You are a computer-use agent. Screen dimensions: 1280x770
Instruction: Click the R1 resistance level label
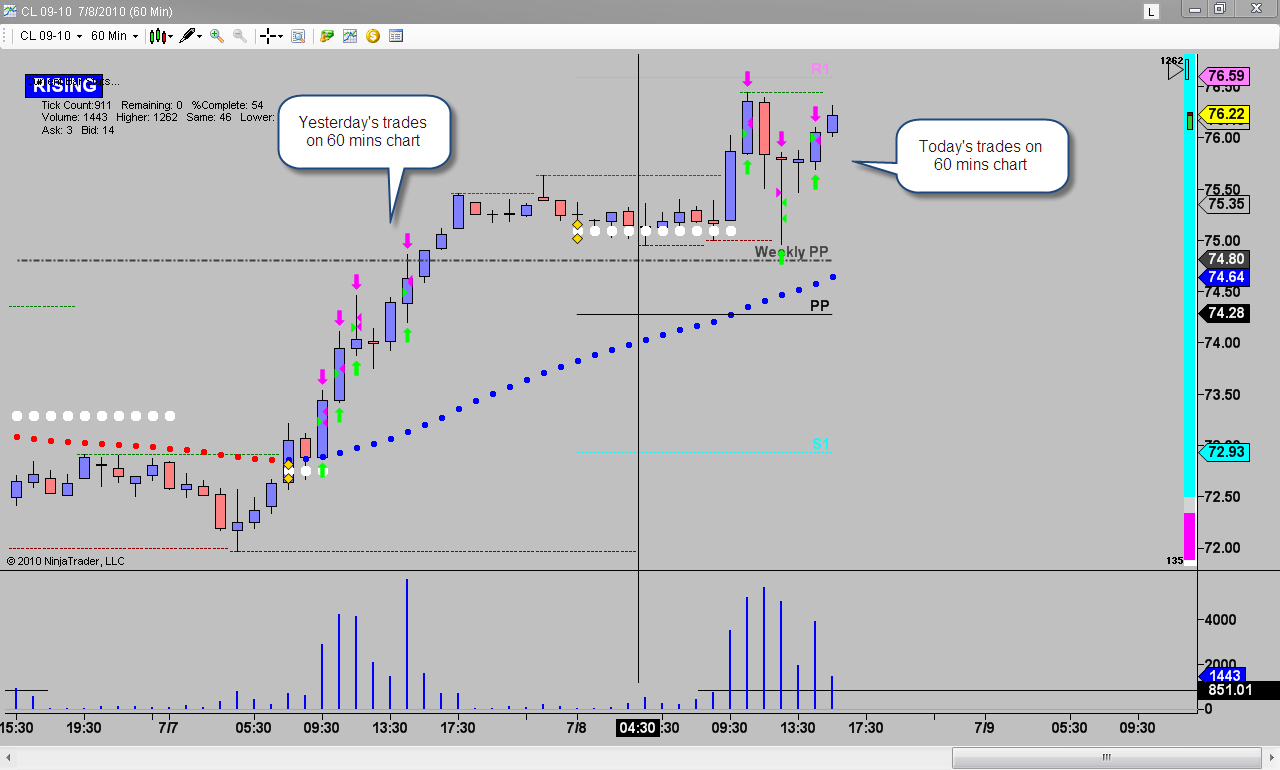pos(820,69)
